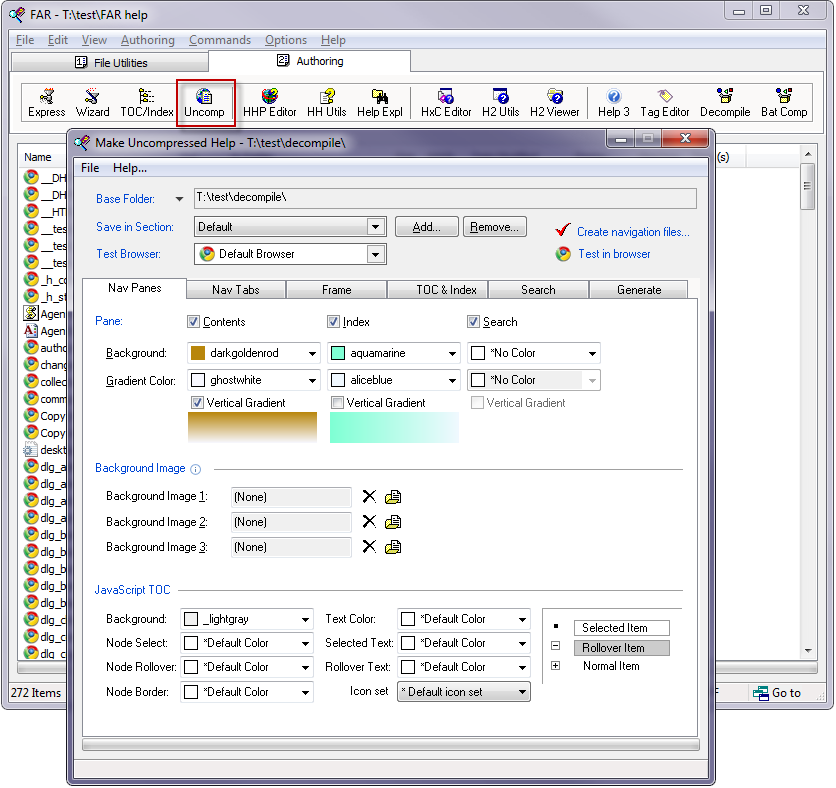Toggle the Index pane checkbox

334,322
